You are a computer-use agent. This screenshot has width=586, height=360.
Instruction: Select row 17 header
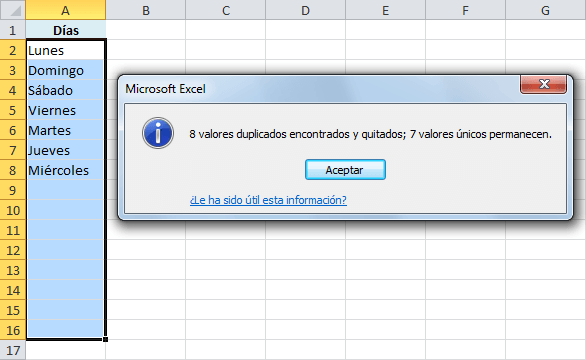tap(13, 350)
